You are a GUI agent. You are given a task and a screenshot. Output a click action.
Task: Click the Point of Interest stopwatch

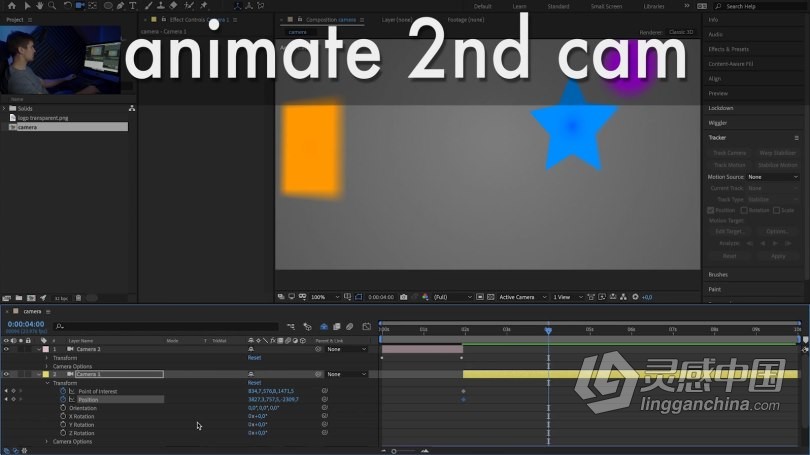pos(62,391)
